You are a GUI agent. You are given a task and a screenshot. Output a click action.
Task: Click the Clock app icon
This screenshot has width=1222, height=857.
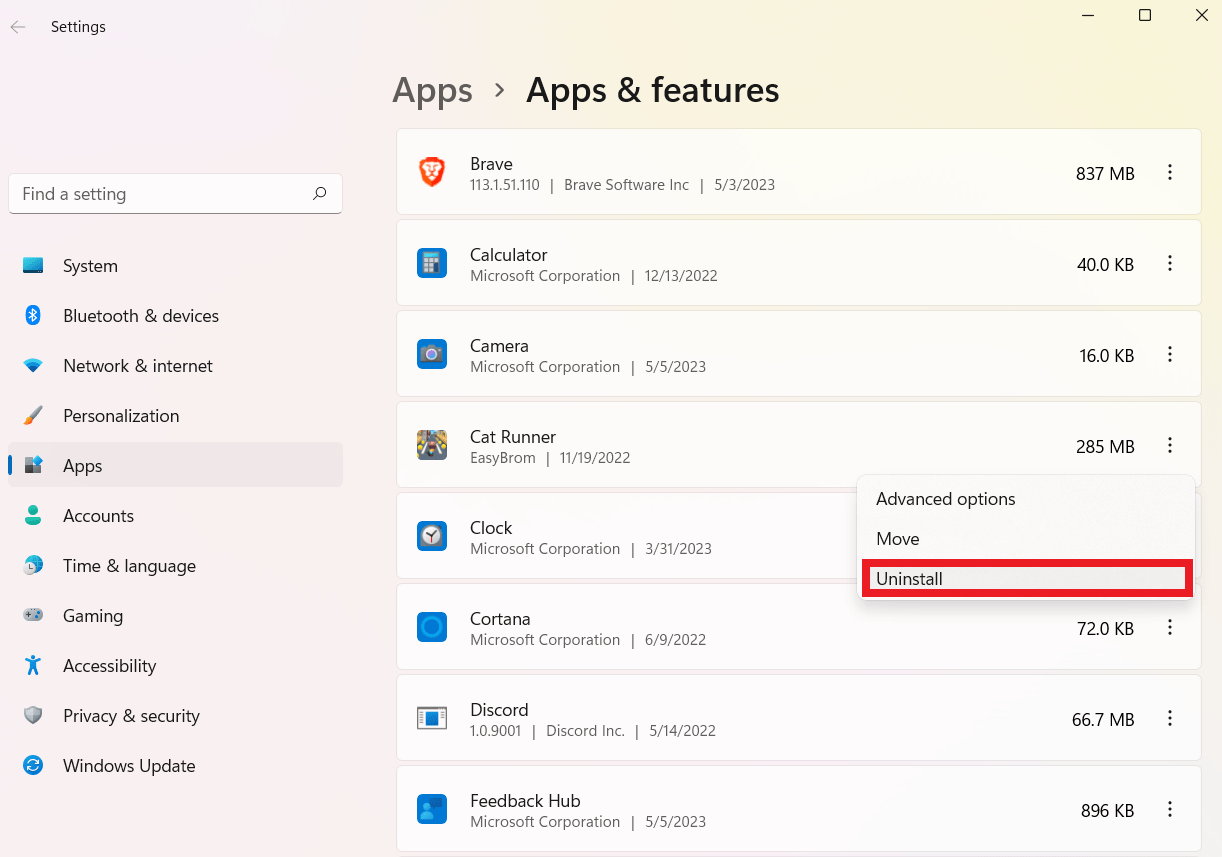pyautogui.click(x=432, y=536)
